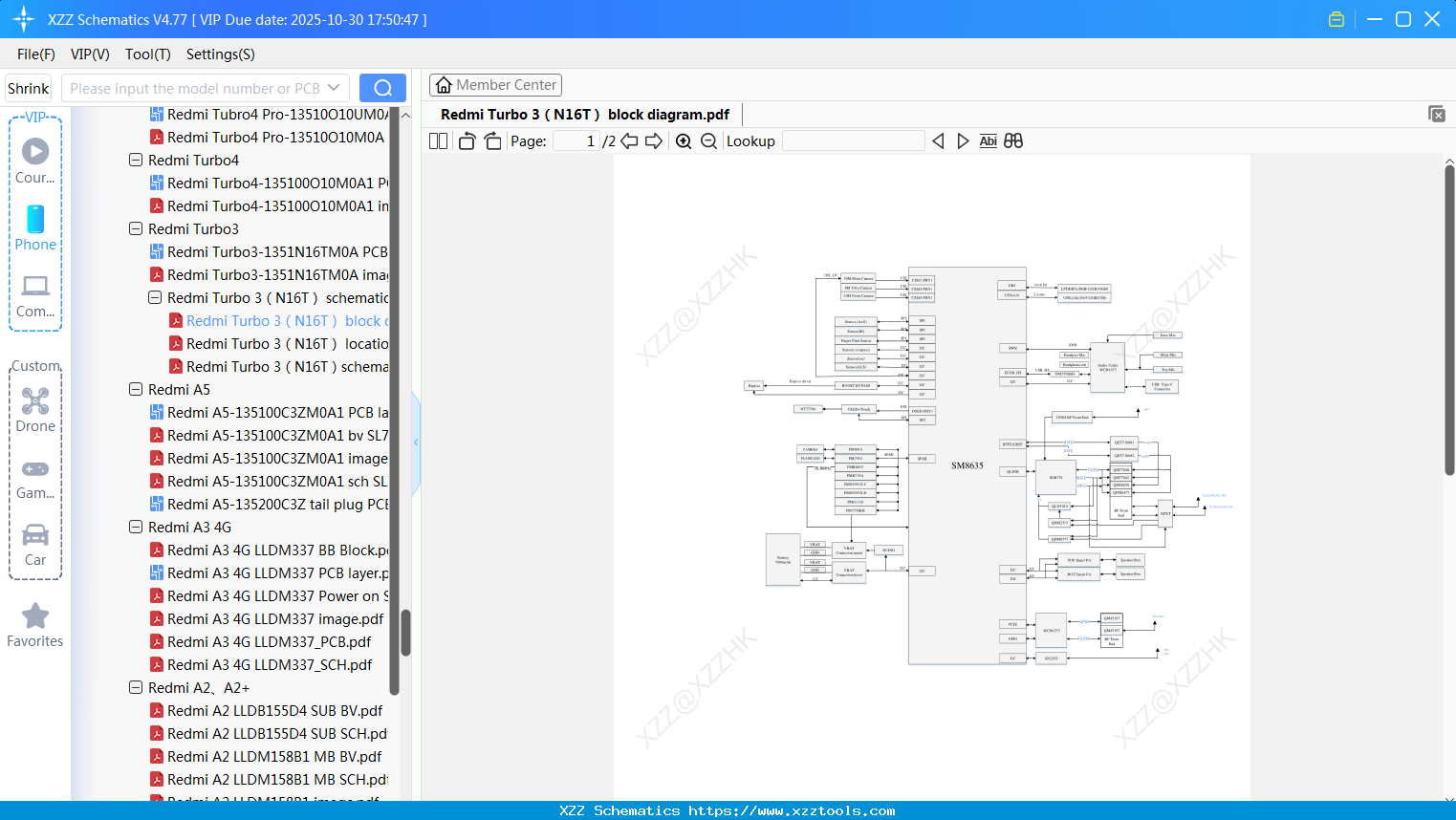
Task: Open the Tool(T) menu
Action: coord(147,54)
